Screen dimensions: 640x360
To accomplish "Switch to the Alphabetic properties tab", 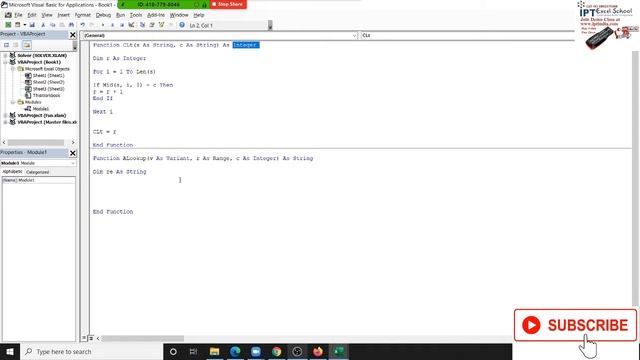I will [x=13, y=172].
